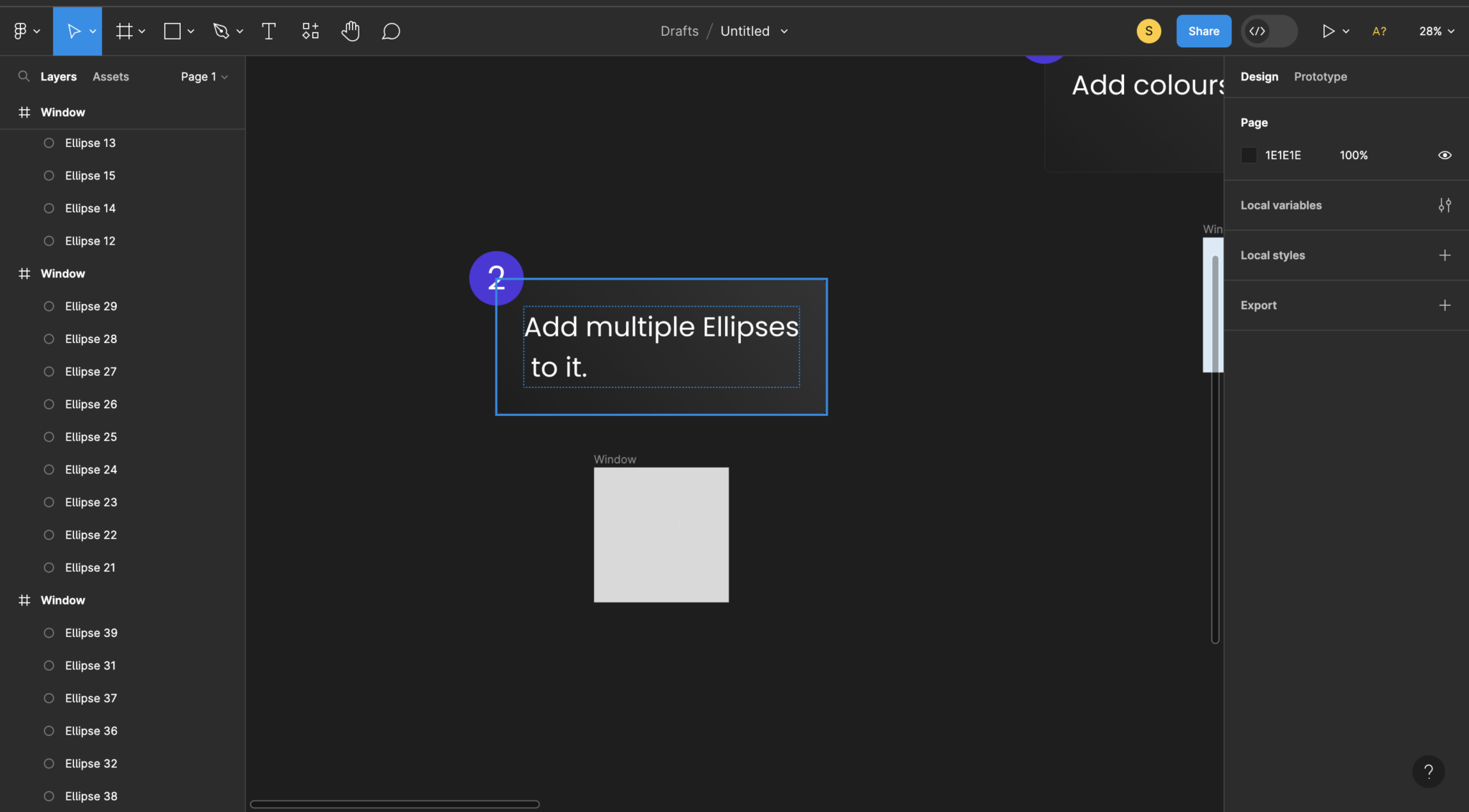Toggle page color visibility eye icon

(x=1445, y=155)
